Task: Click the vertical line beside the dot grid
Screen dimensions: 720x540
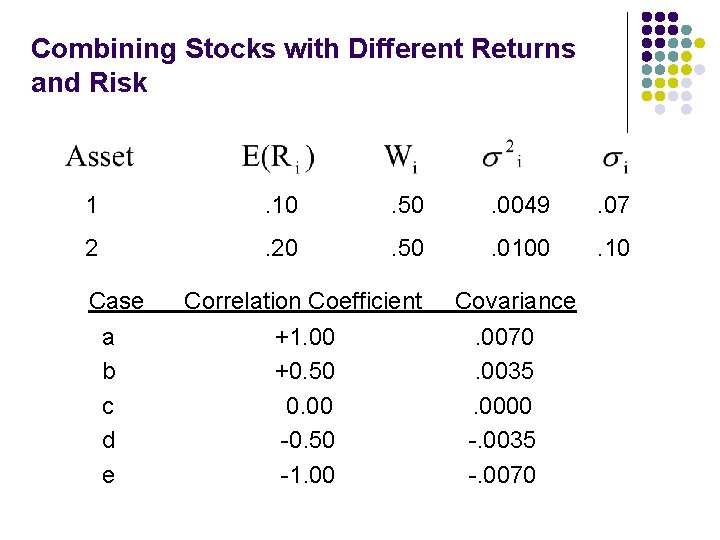Action: (628, 72)
